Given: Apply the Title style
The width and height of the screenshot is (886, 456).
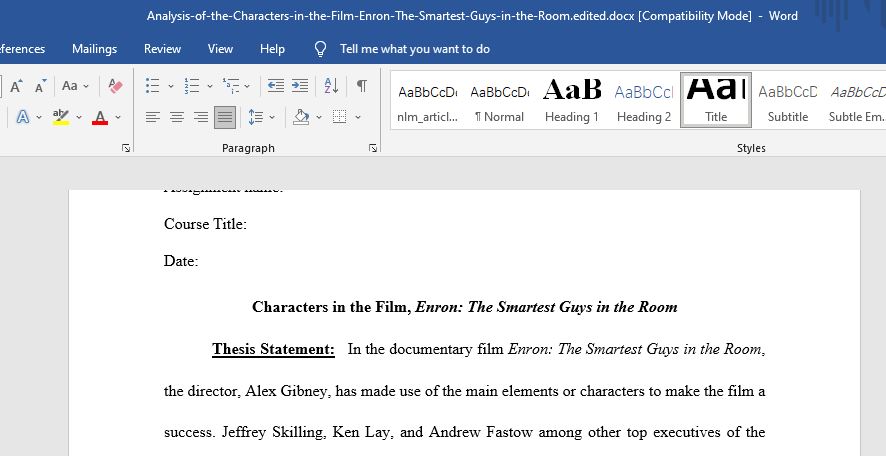Looking at the screenshot, I should (x=716, y=100).
